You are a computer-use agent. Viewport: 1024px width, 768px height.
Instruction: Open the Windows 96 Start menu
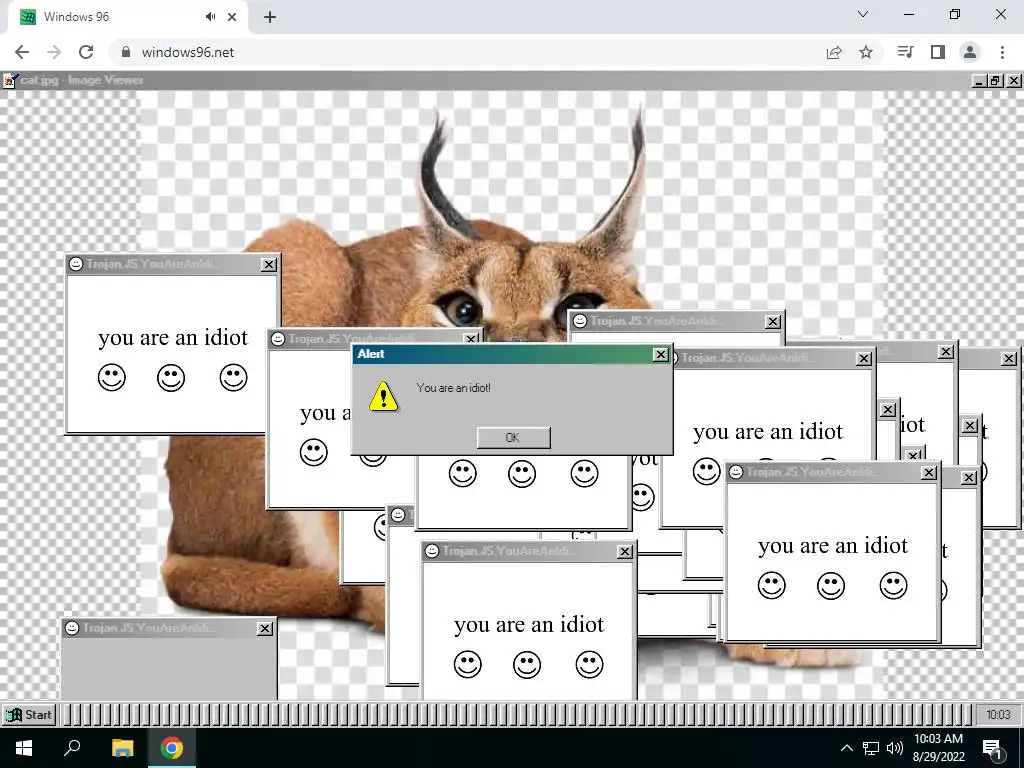29,714
